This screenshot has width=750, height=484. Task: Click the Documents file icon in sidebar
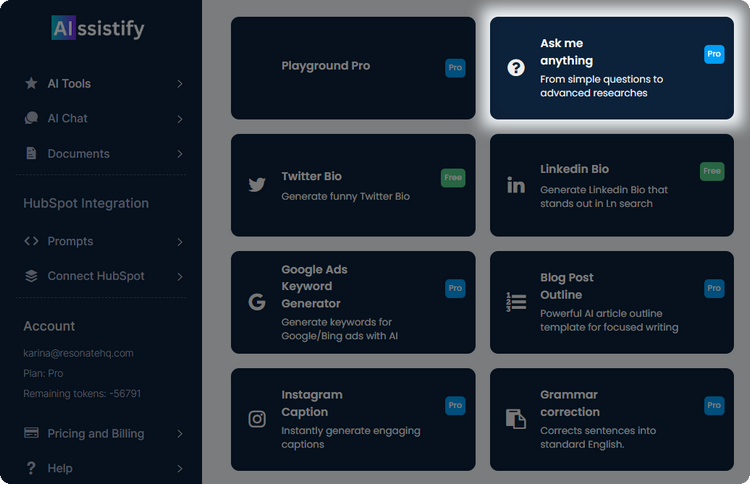(31, 154)
